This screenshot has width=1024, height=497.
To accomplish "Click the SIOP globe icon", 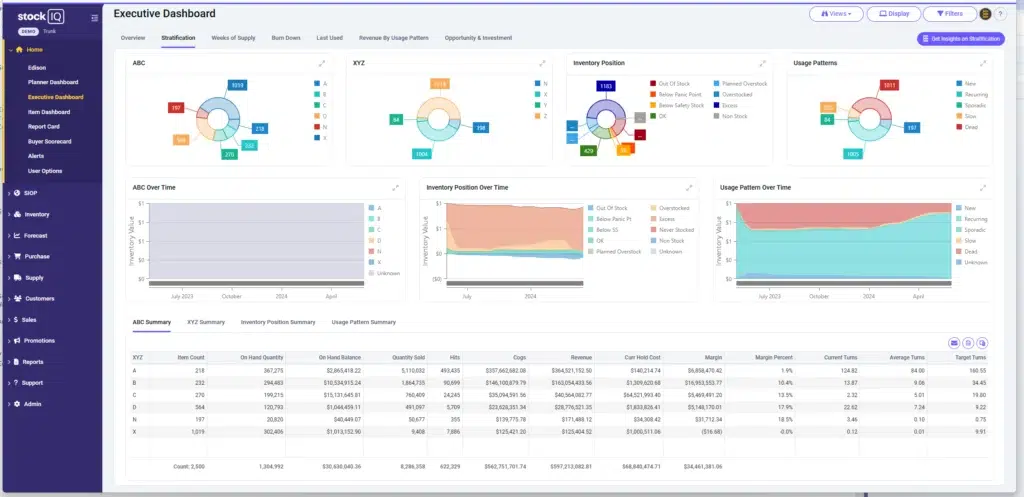I will coord(16,193).
